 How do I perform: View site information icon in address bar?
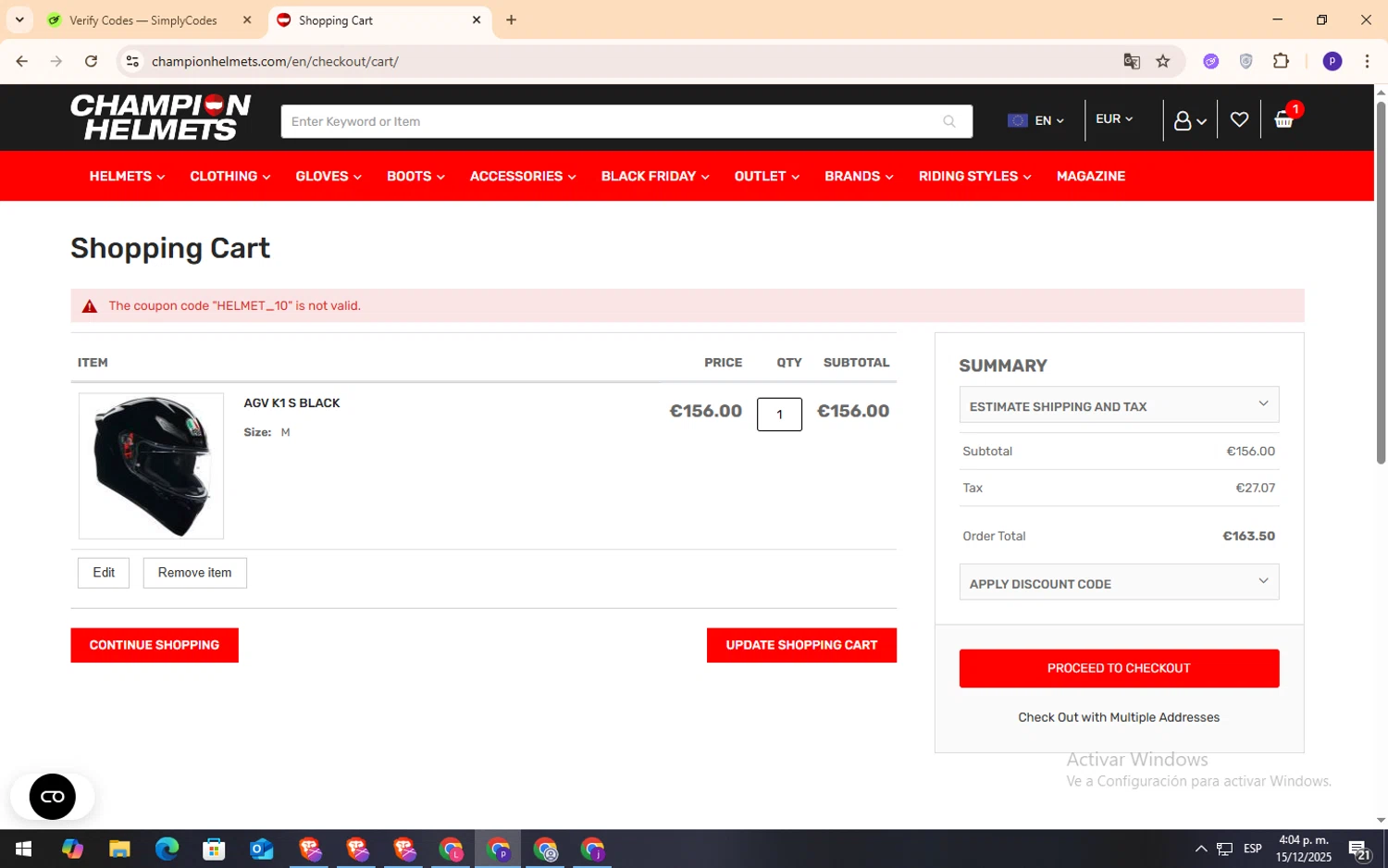click(x=132, y=61)
